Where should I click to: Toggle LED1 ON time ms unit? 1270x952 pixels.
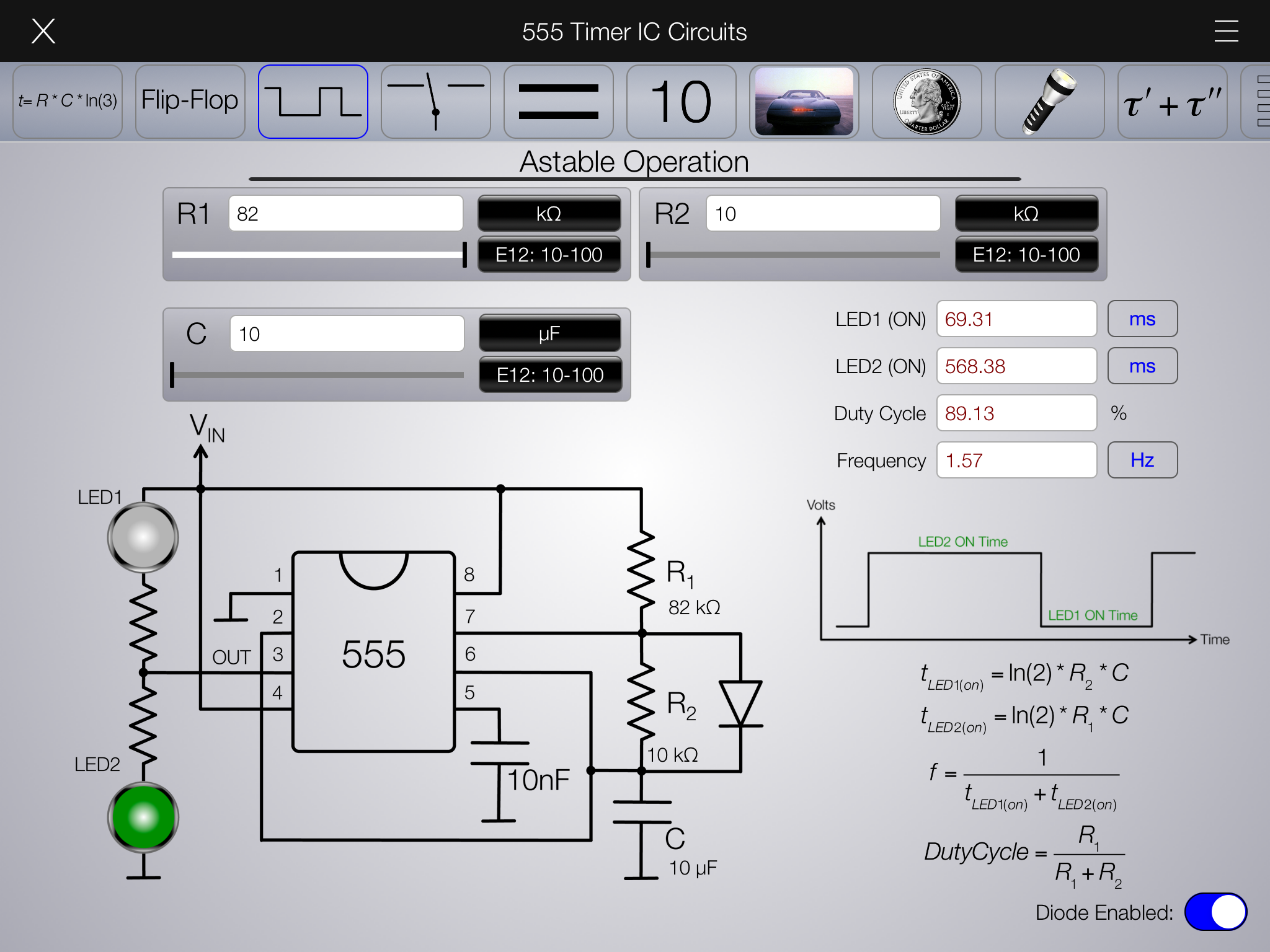(1142, 319)
